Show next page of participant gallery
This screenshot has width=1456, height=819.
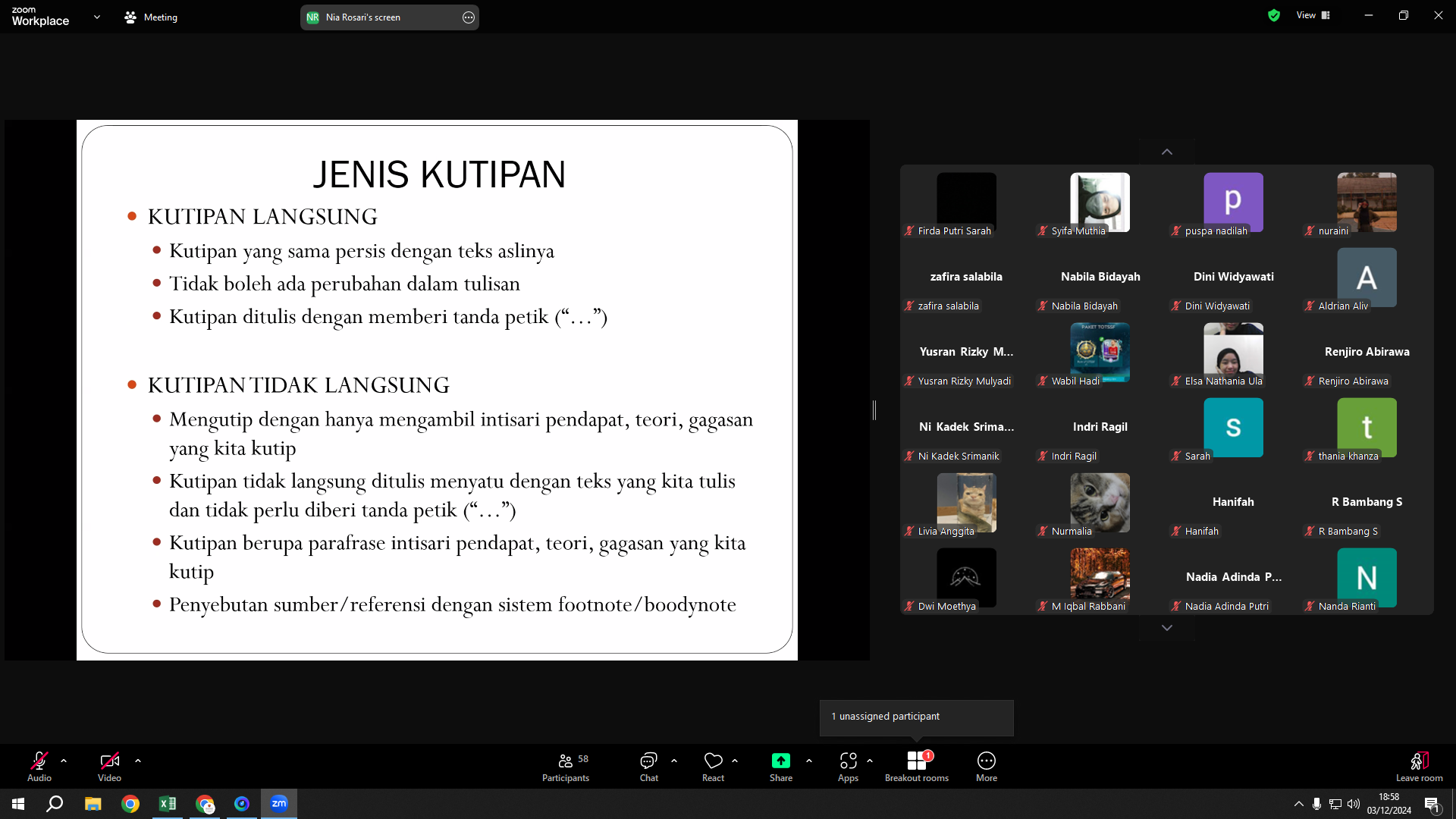coord(1167,628)
